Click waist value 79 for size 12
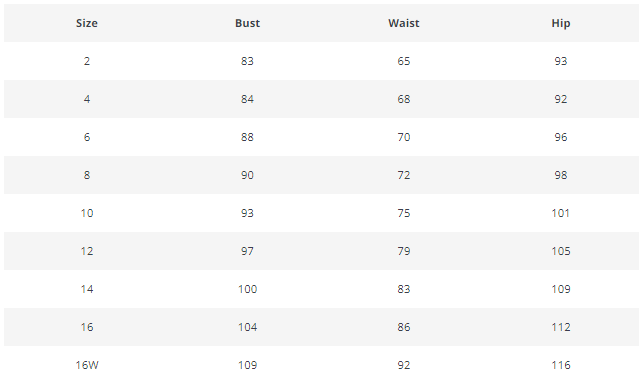Screen dimensions: 643x381 click(404, 251)
